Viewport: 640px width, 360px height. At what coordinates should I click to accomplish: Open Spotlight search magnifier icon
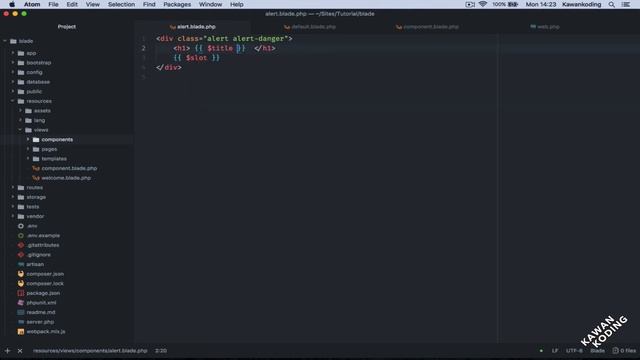tap(611, 4)
